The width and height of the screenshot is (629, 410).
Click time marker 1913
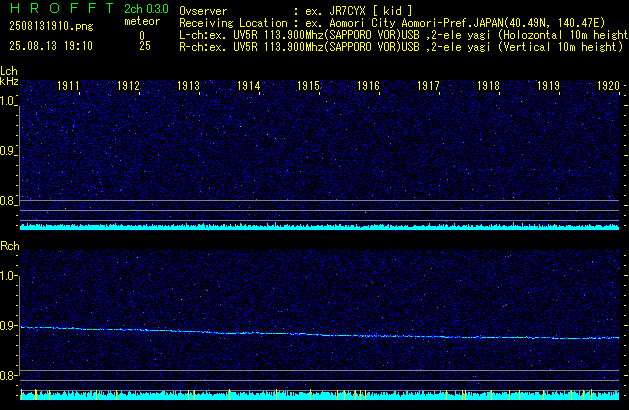point(188,86)
